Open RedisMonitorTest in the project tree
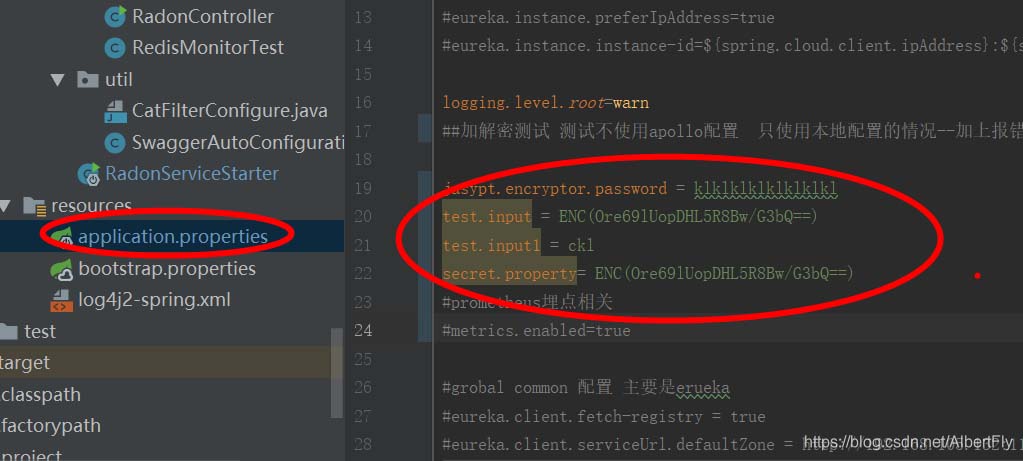 pyautogui.click(x=208, y=48)
